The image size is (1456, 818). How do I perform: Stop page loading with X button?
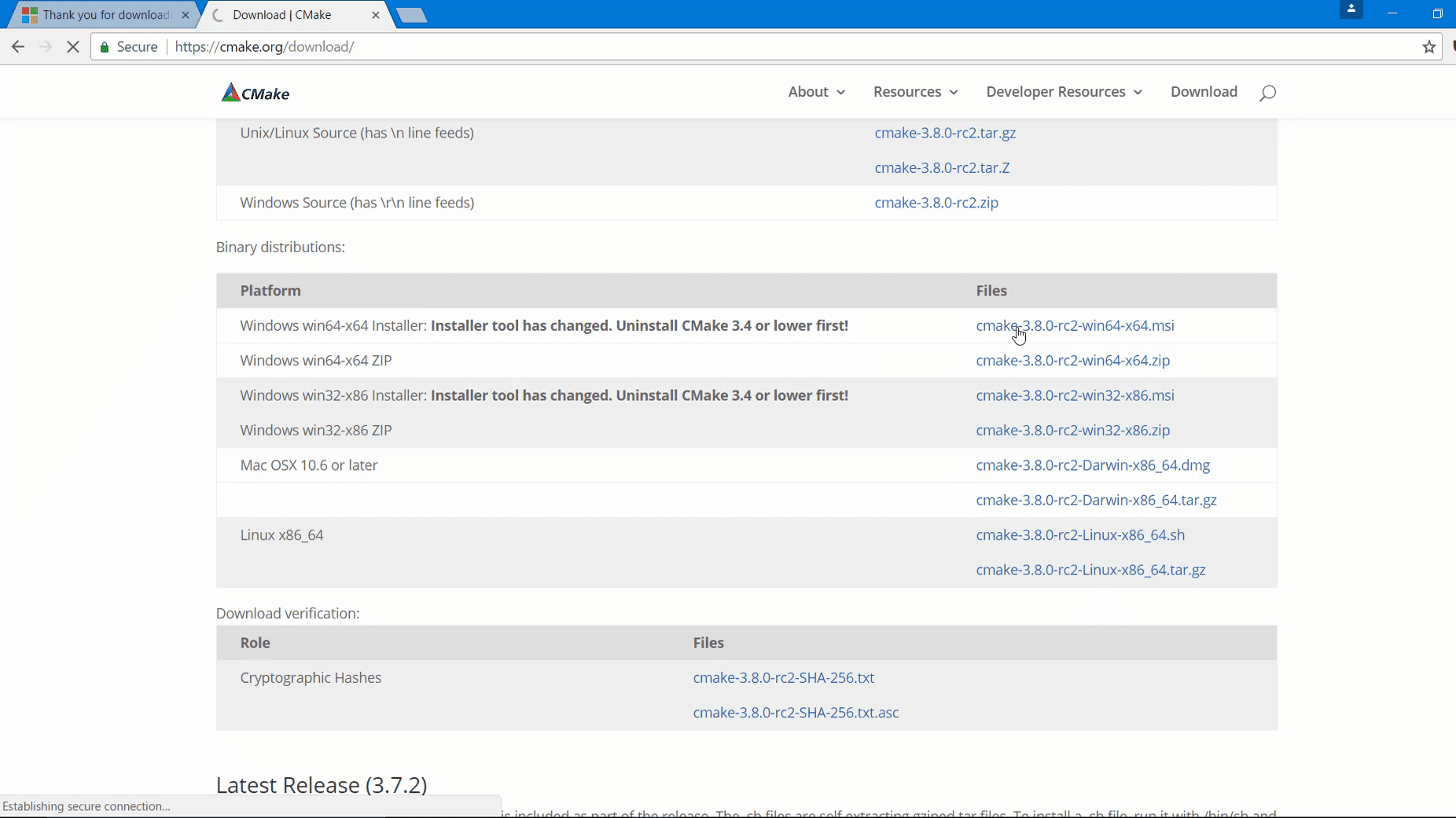coord(73,47)
